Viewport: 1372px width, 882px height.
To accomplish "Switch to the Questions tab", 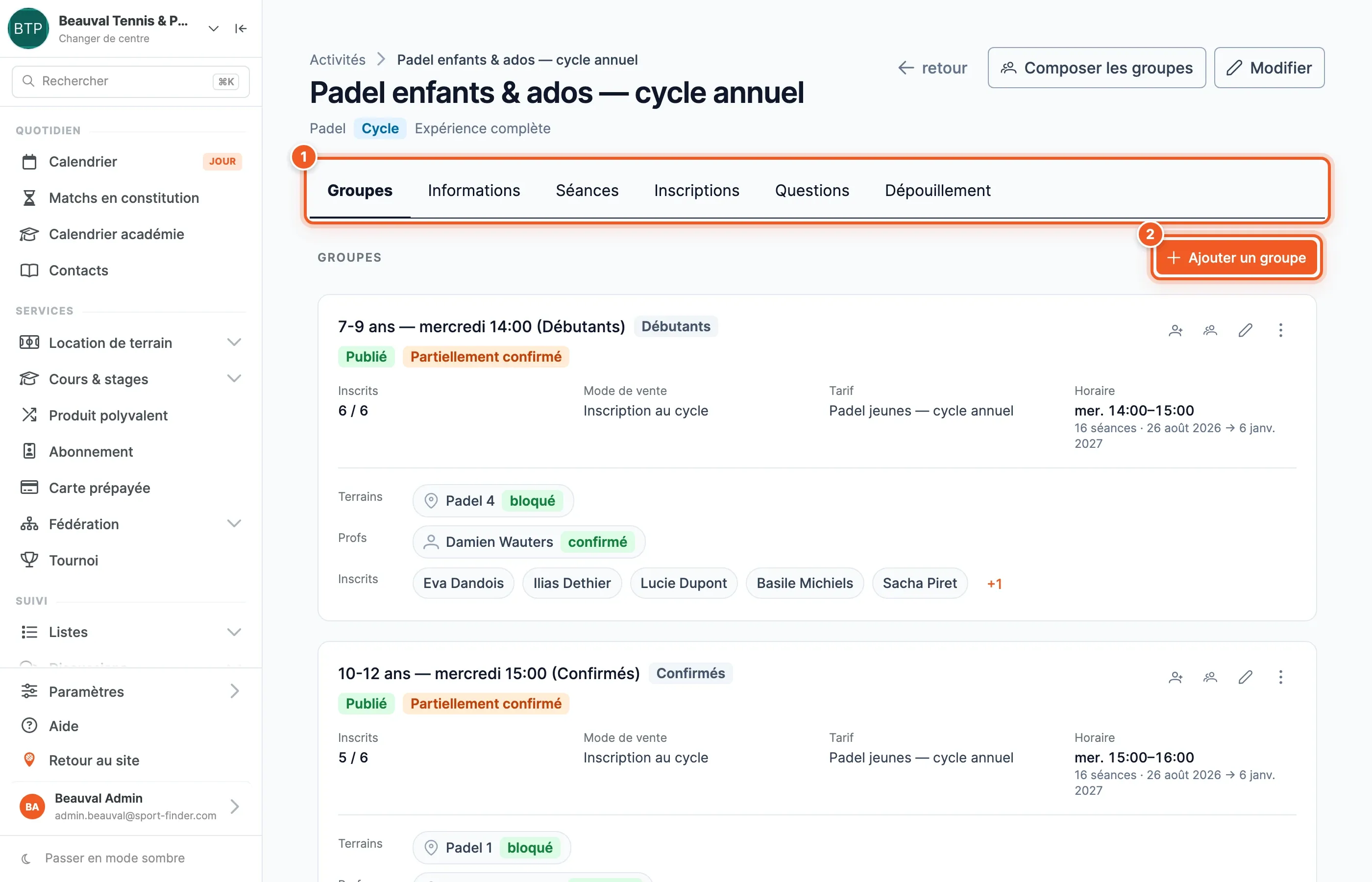I will tap(811, 190).
